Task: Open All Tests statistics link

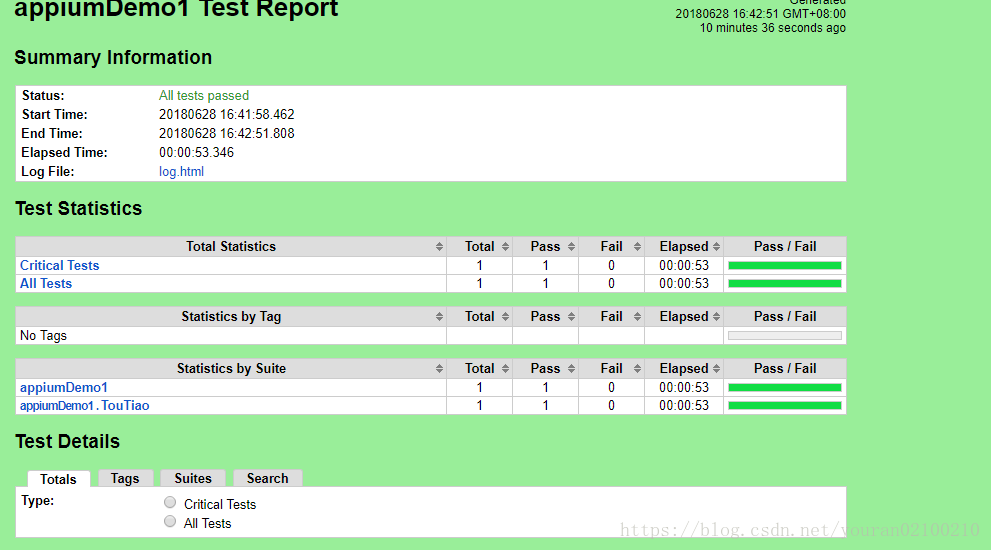Action: [46, 284]
